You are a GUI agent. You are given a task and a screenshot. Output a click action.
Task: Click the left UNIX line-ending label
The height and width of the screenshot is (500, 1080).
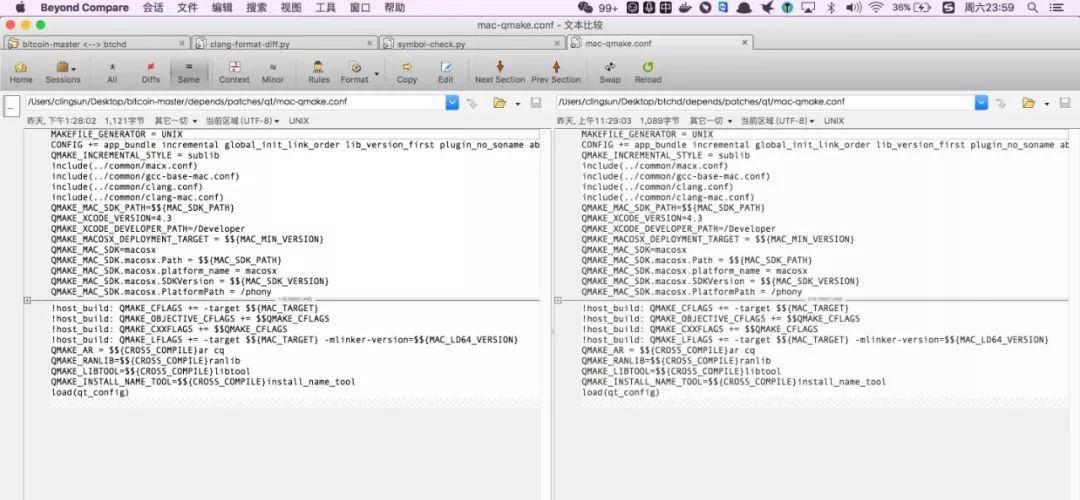[x=299, y=121]
